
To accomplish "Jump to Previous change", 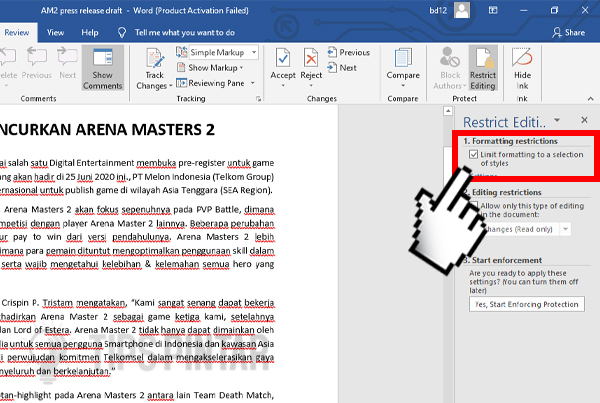I will [349, 52].
